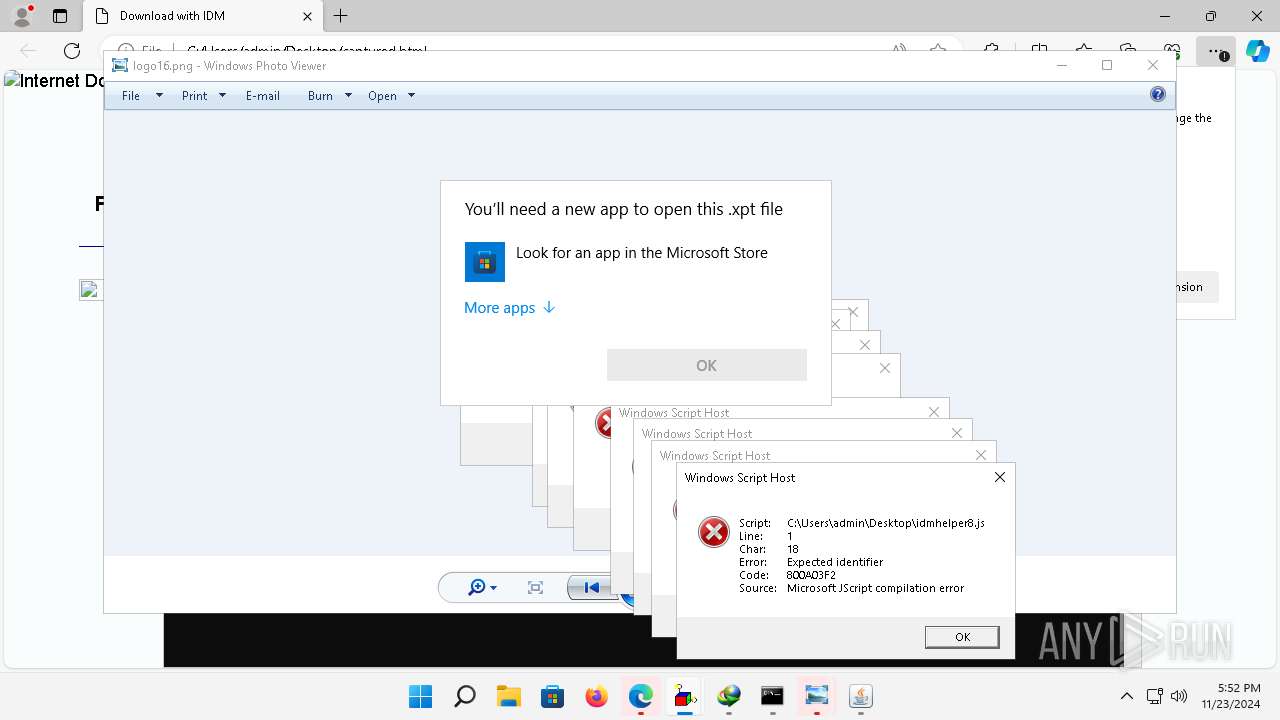This screenshot has height=720, width=1280.
Task: Click the red error icon in Script Host dialog
Action: [x=714, y=532]
